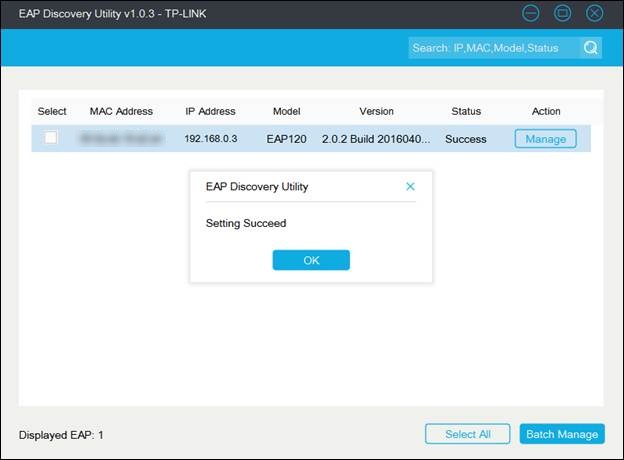Confirm the dialog with OK
This screenshot has height=460, width=624.
pos(311,260)
